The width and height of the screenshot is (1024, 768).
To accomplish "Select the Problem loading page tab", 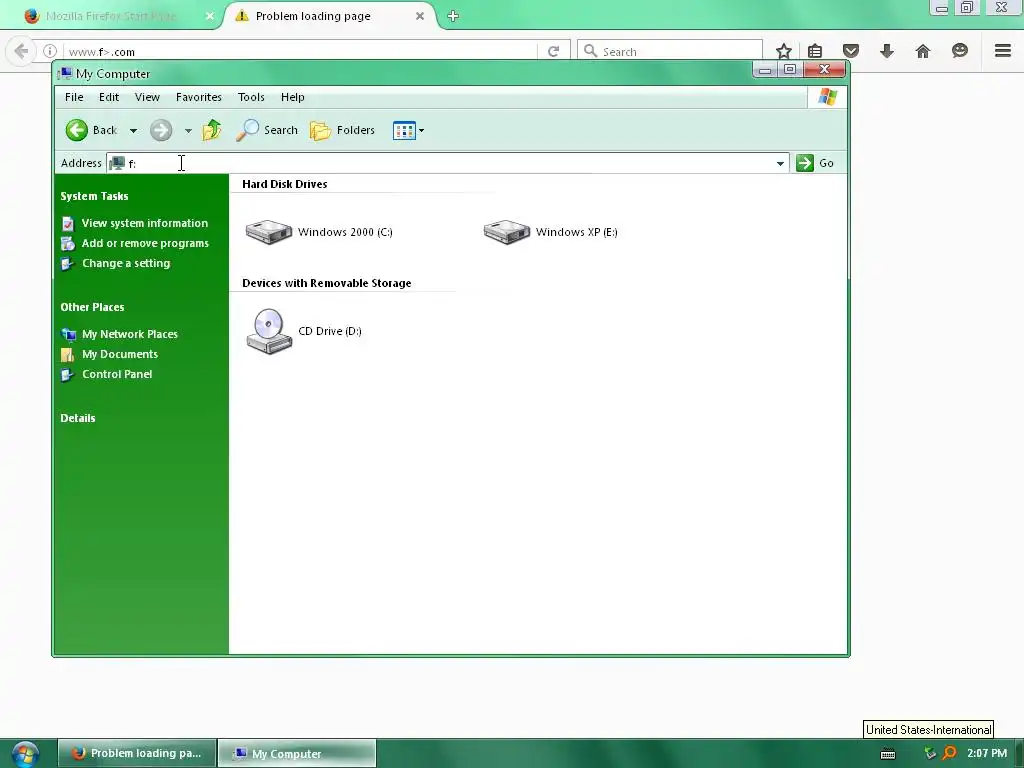I will point(327,16).
